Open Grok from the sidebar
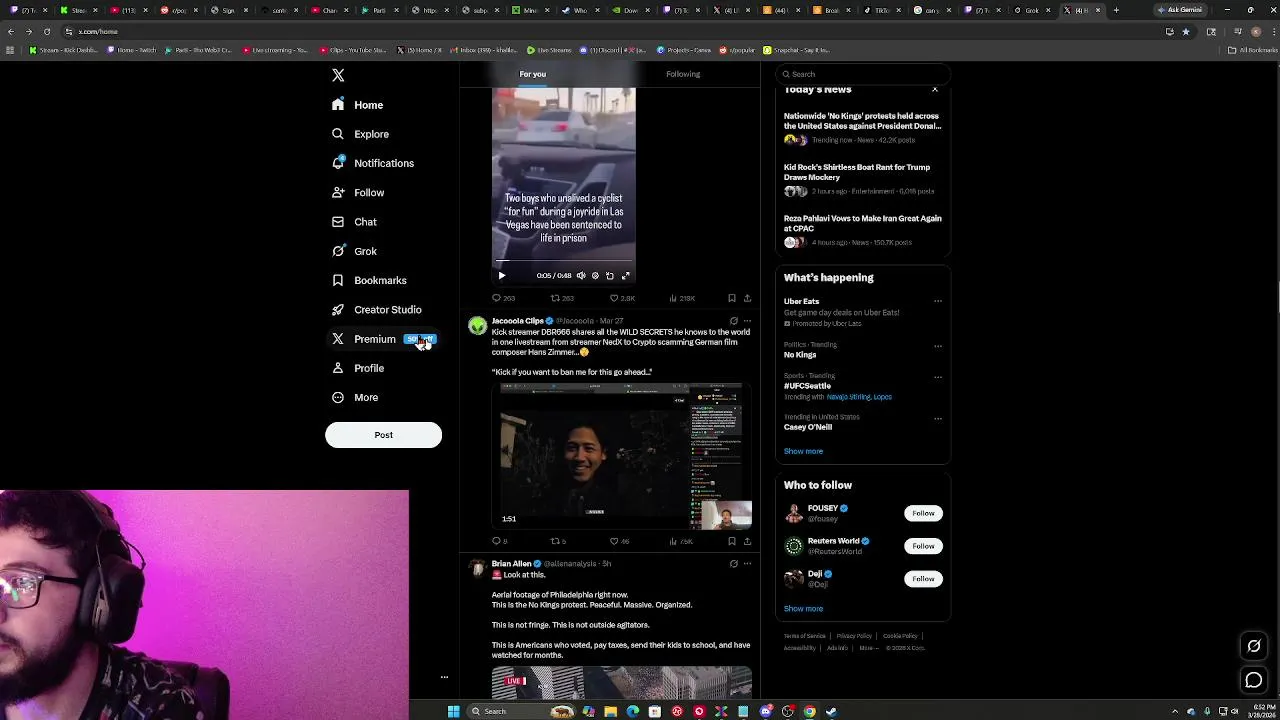 click(354, 251)
